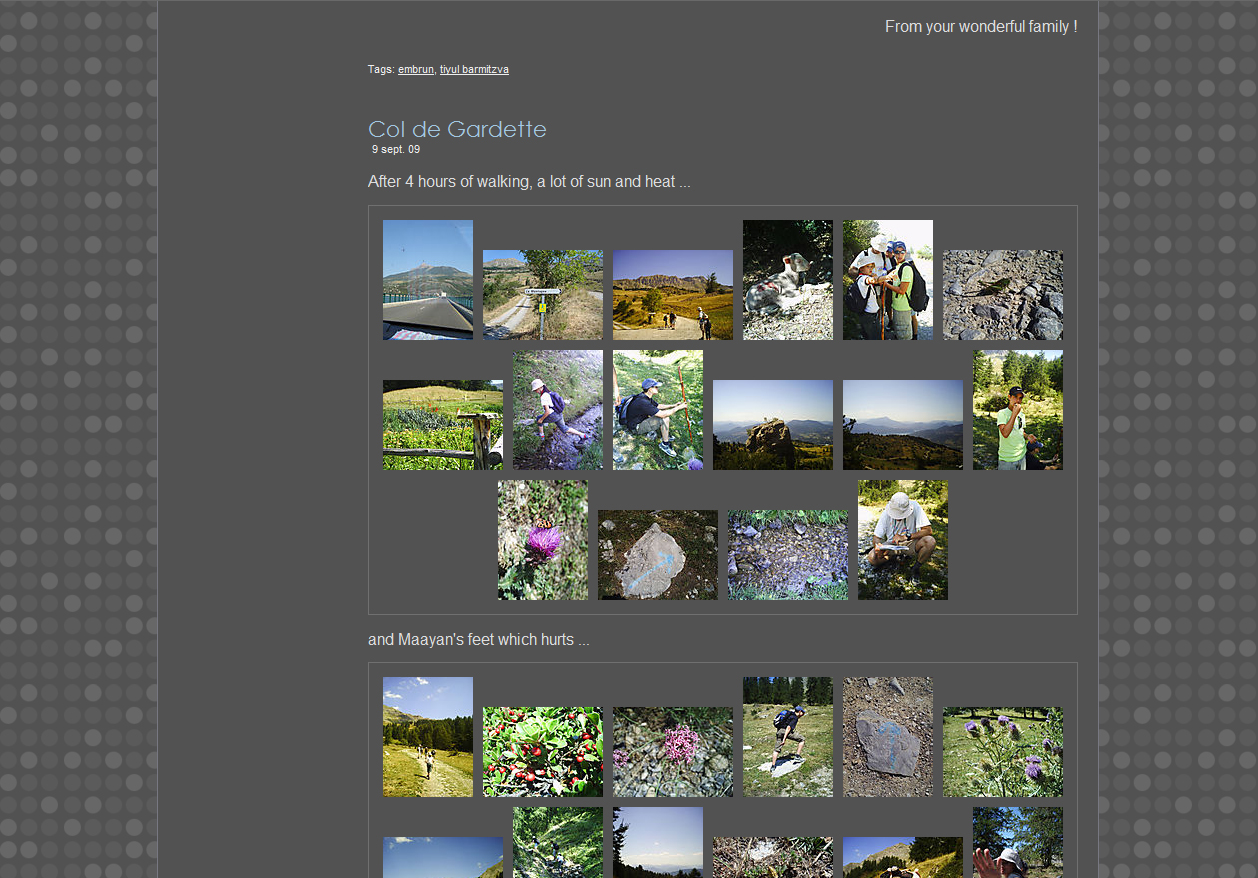Viewport: 1258px width, 878px height.
Task: Open kneeling man in white hat photo
Action: point(903,539)
